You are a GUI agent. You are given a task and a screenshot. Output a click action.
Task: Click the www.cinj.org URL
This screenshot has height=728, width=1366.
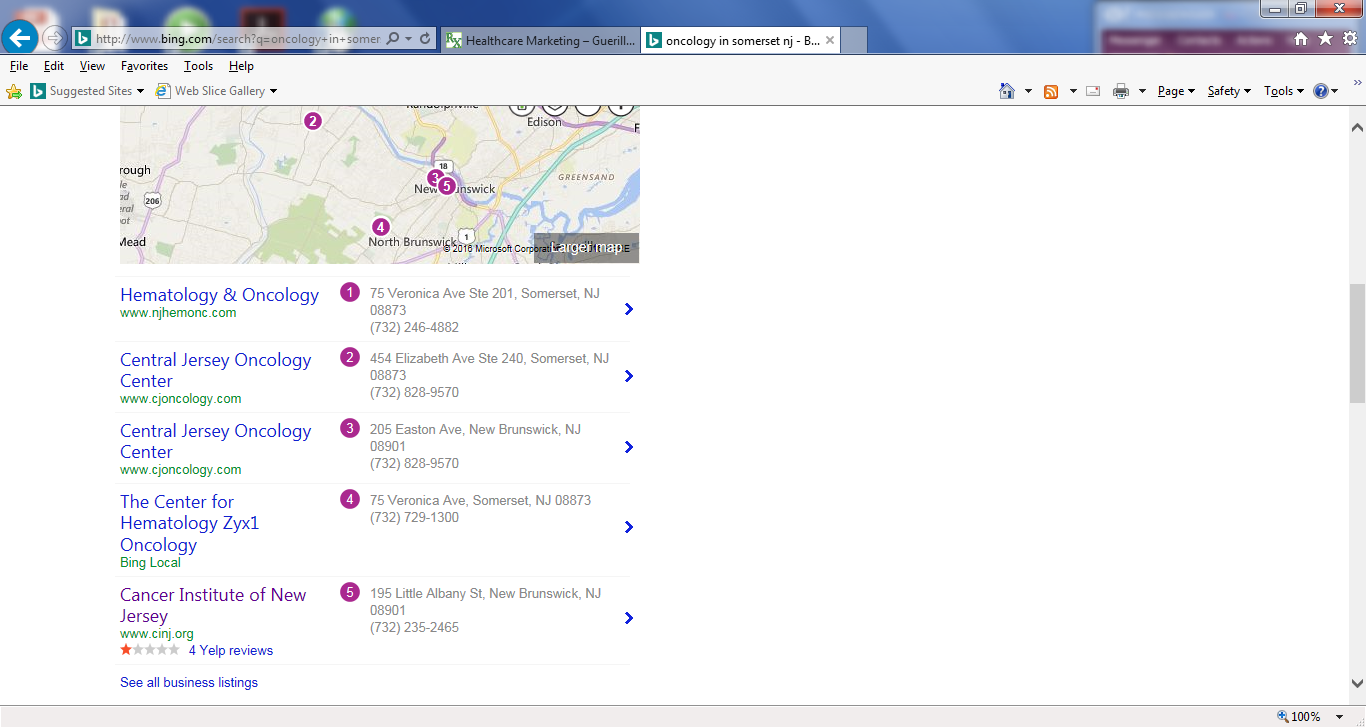tap(157, 634)
